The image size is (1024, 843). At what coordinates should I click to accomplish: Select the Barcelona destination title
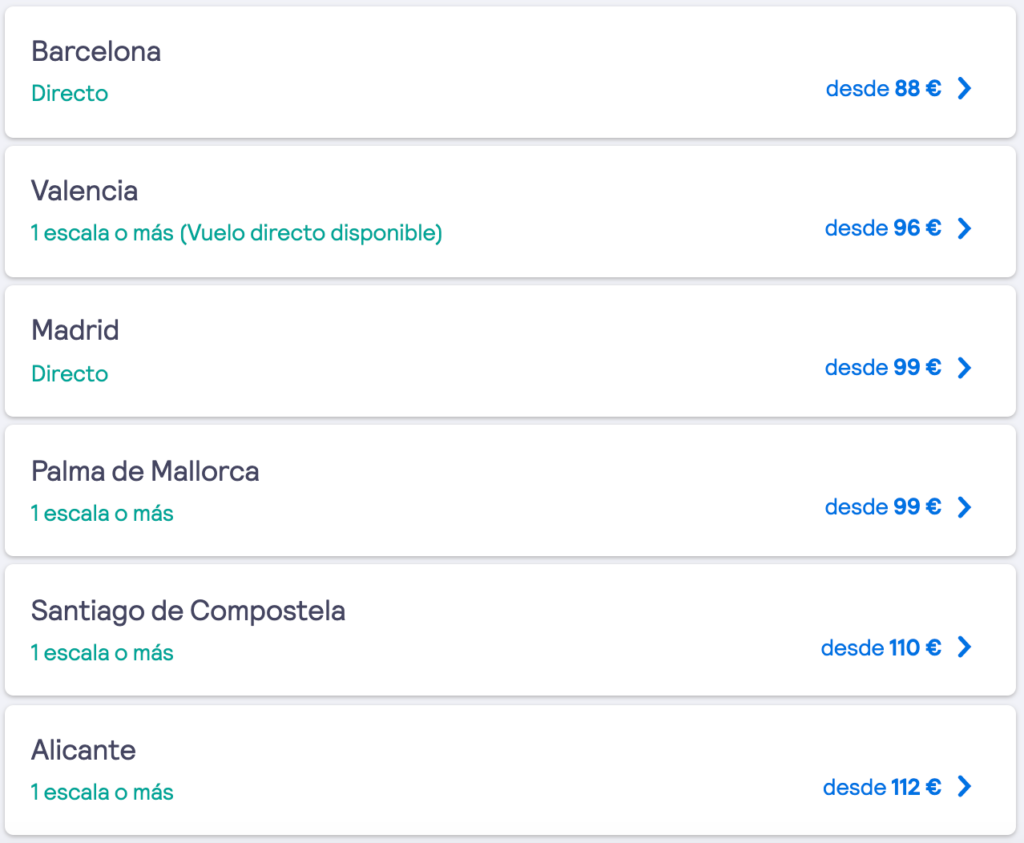tap(96, 52)
